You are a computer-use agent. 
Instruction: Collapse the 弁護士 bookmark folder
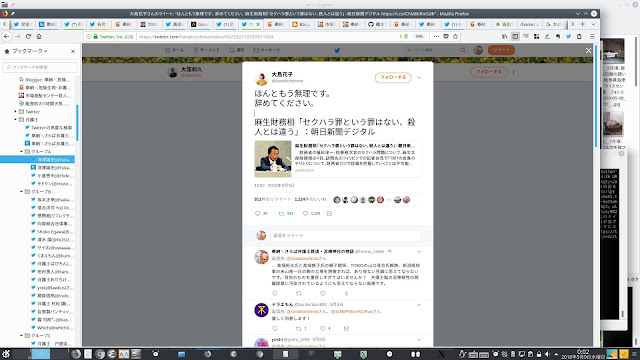(x=16, y=120)
